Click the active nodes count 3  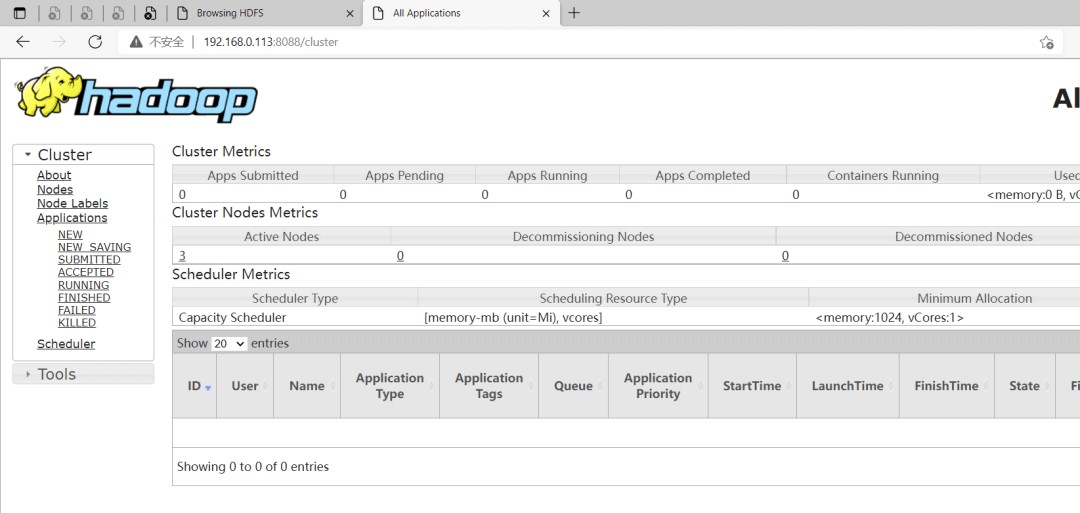tap(182, 256)
